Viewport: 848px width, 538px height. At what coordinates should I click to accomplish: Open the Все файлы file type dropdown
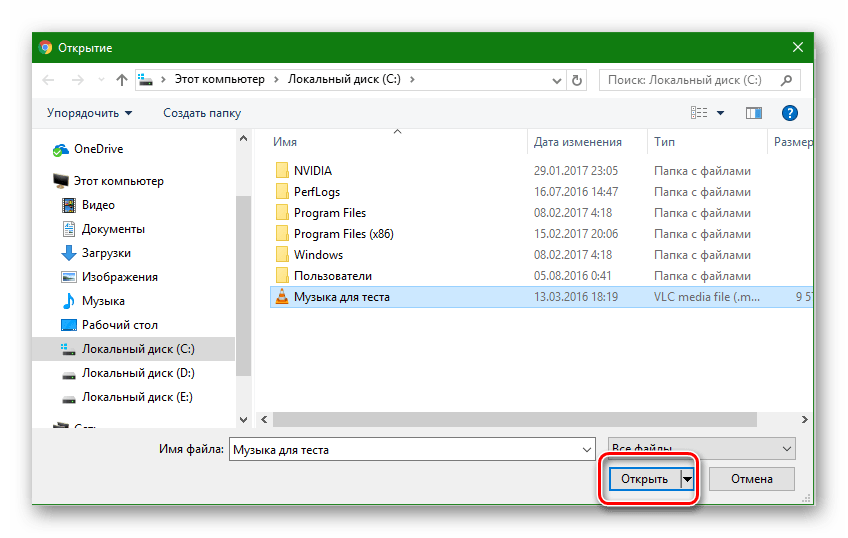pos(702,449)
